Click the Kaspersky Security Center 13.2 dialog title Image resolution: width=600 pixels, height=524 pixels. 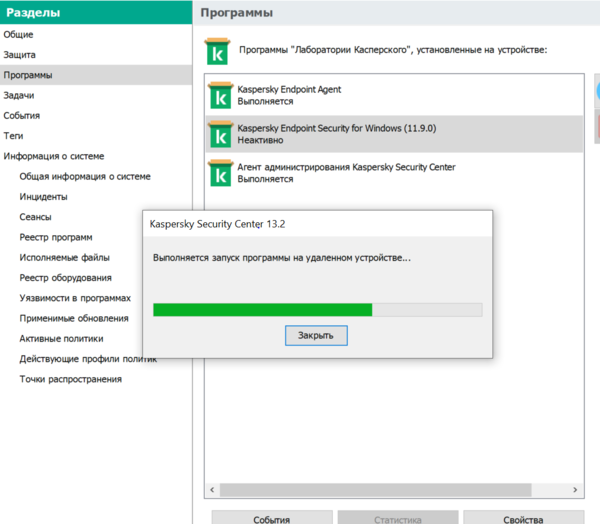click(217, 224)
